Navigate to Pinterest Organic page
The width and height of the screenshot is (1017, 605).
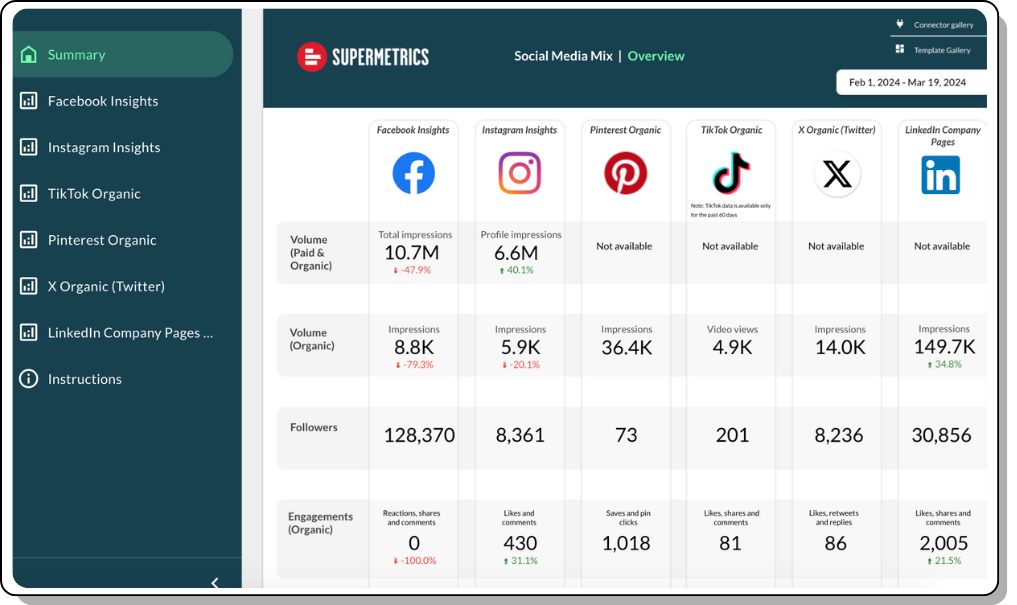click(x=102, y=240)
